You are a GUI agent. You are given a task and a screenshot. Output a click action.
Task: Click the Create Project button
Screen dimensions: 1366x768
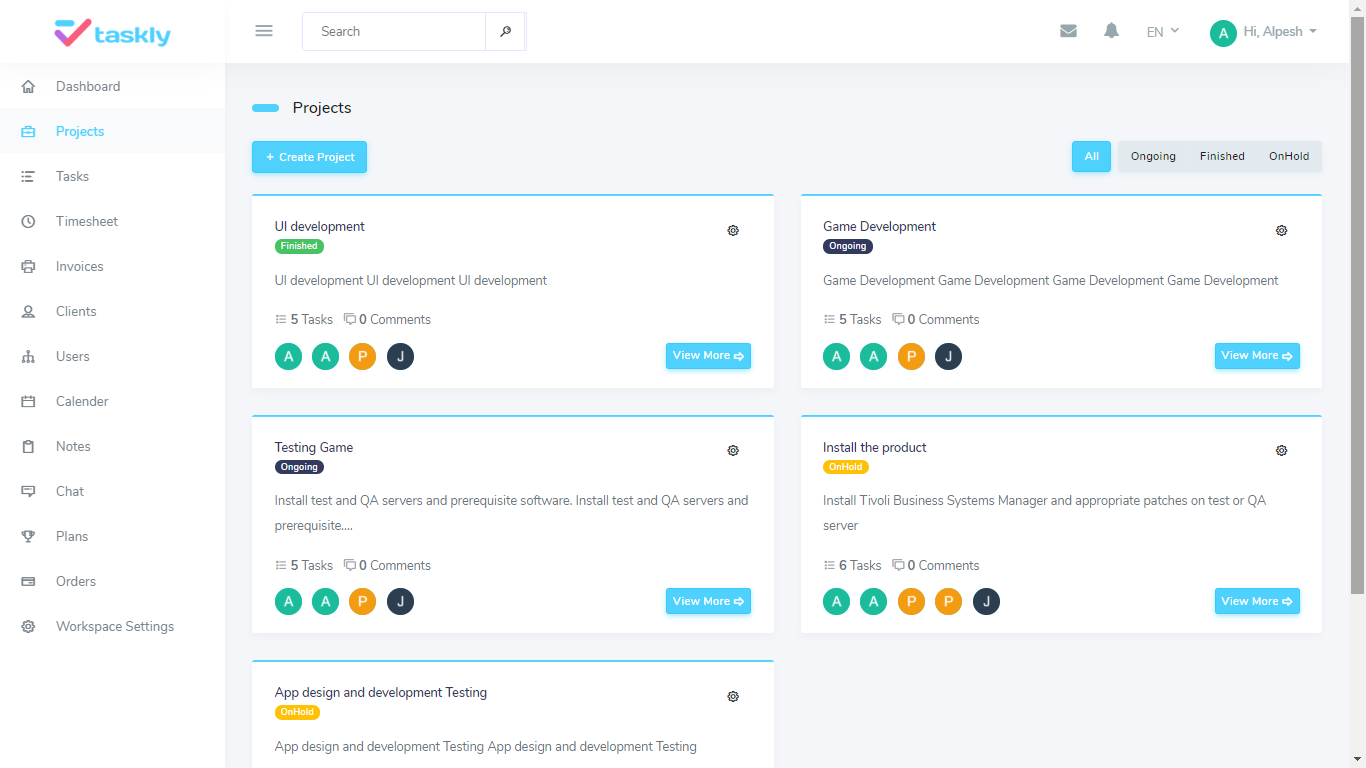(309, 157)
